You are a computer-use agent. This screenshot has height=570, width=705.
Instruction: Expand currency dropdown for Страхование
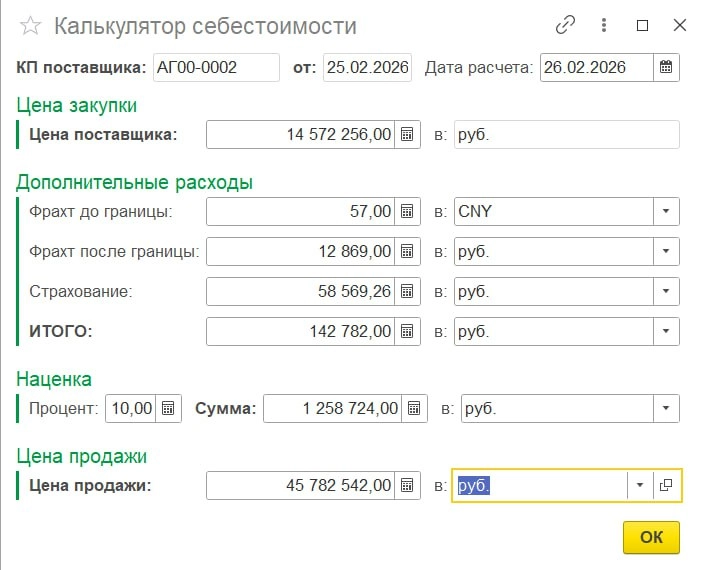tap(666, 291)
